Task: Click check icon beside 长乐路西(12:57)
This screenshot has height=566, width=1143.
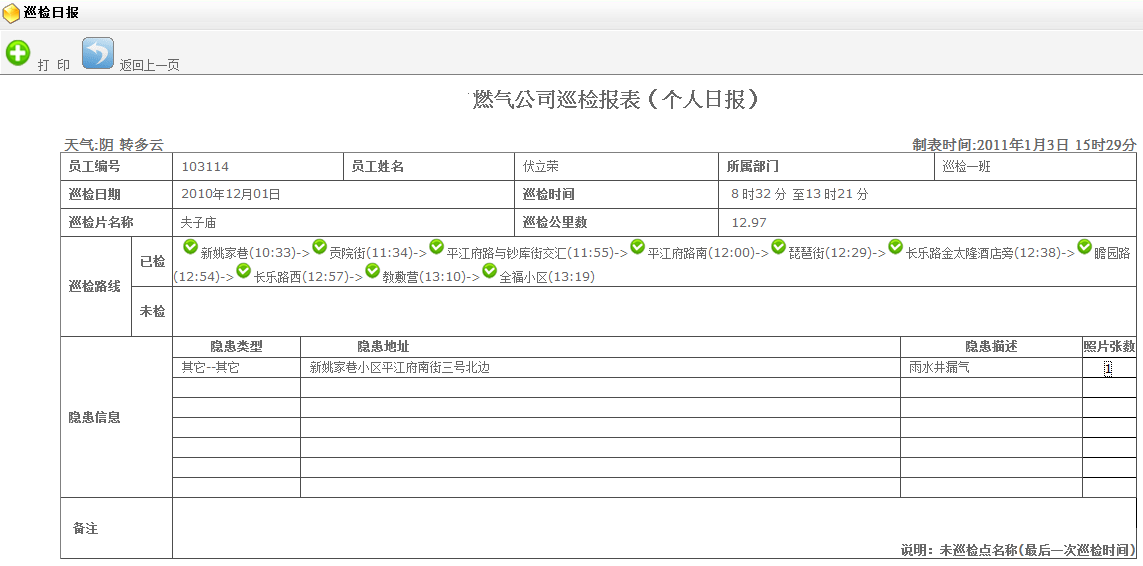Action: [244, 271]
